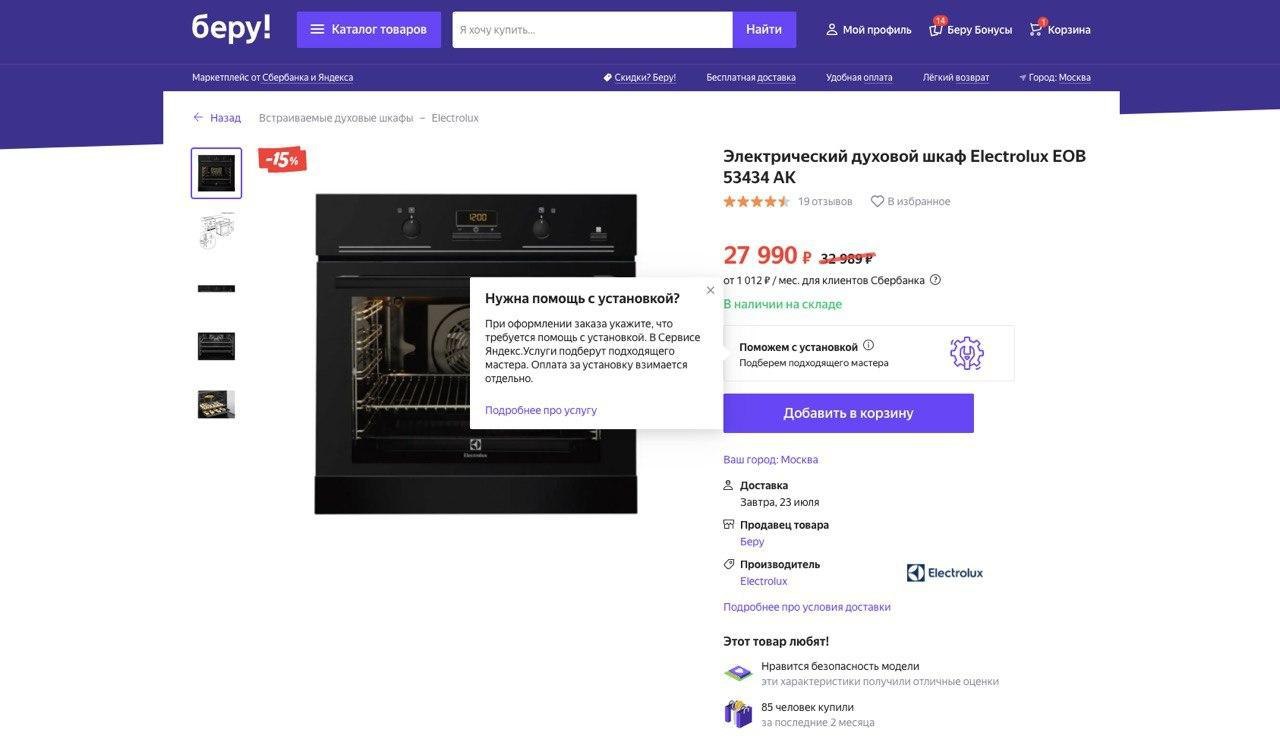Open Мой профиль user icon
1280x746 pixels.
832,30
